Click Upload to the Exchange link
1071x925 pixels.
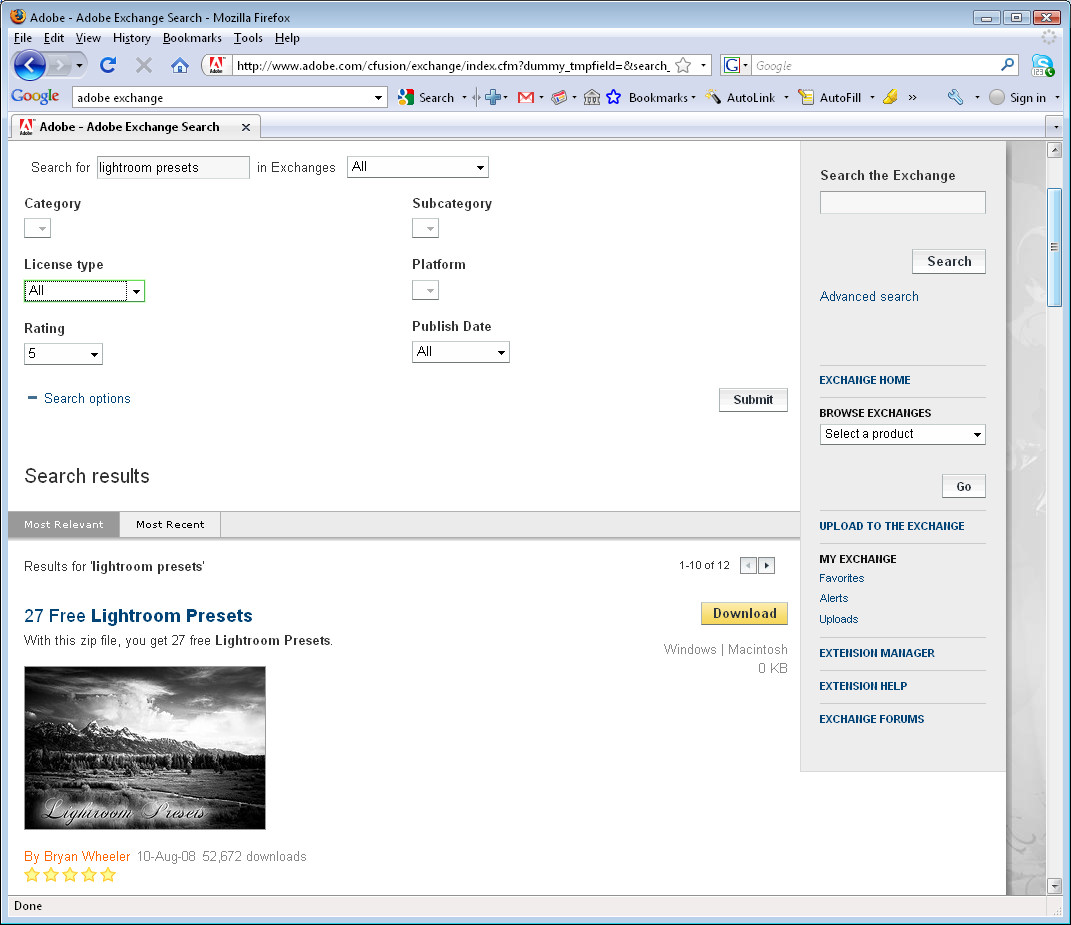coord(891,526)
